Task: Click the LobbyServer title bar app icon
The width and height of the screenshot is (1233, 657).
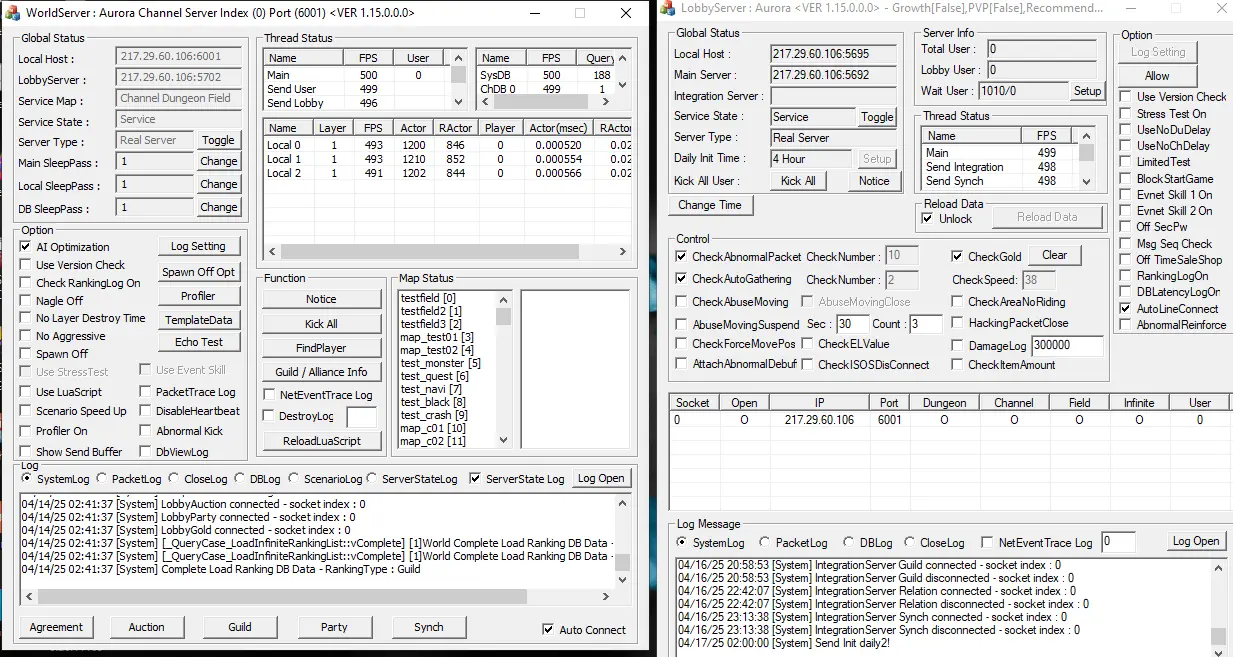Action: (668, 8)
